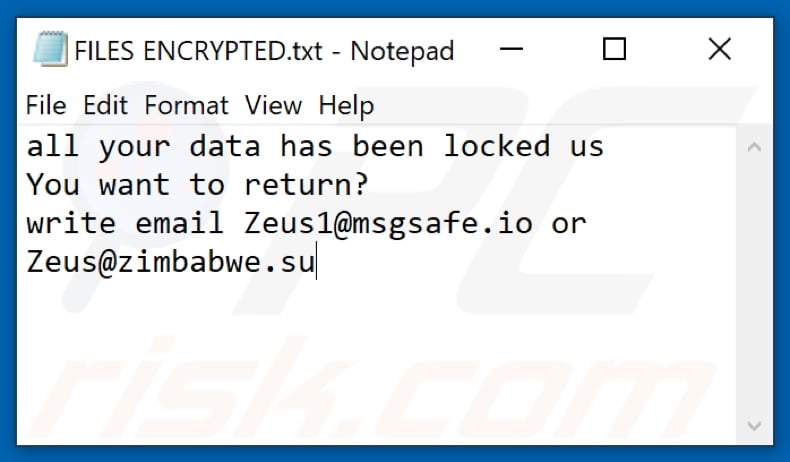Image resolution: width=790 pixels, height=462 pixels.
Task: Maximize the Notepad window
Action: (615, 49)
